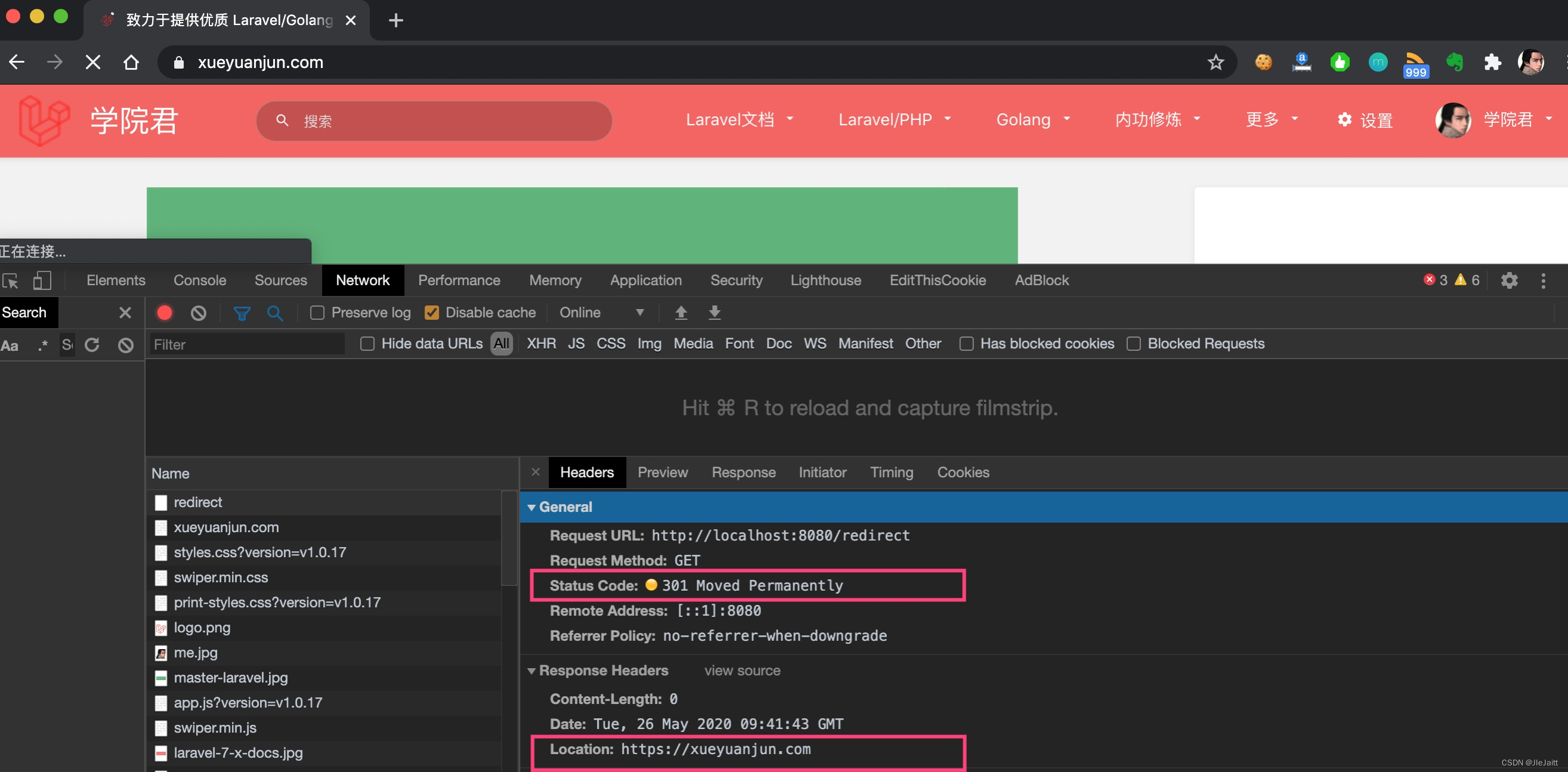Viewport: 1568px width, 772px height.
Task: Toggle the network filter funnel icon
Action: (x=242, y=313)
